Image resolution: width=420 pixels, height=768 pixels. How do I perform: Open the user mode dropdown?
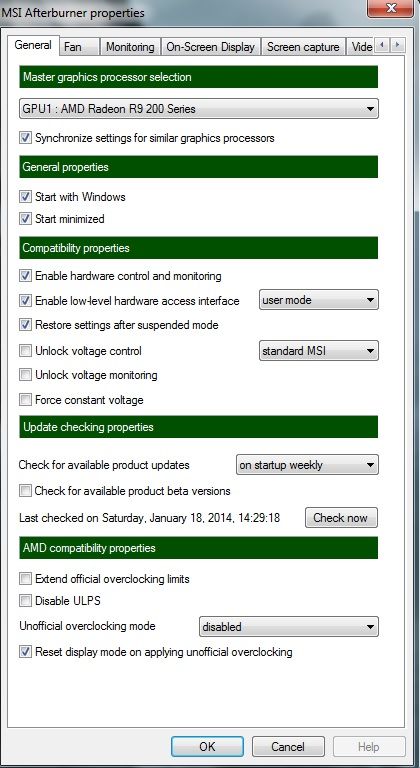coord(319,300)
